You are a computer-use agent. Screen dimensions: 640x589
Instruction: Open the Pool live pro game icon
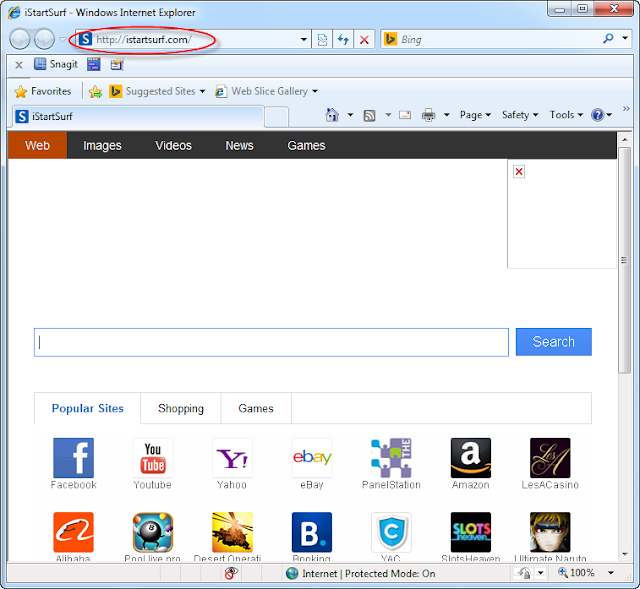click(153, 532)
